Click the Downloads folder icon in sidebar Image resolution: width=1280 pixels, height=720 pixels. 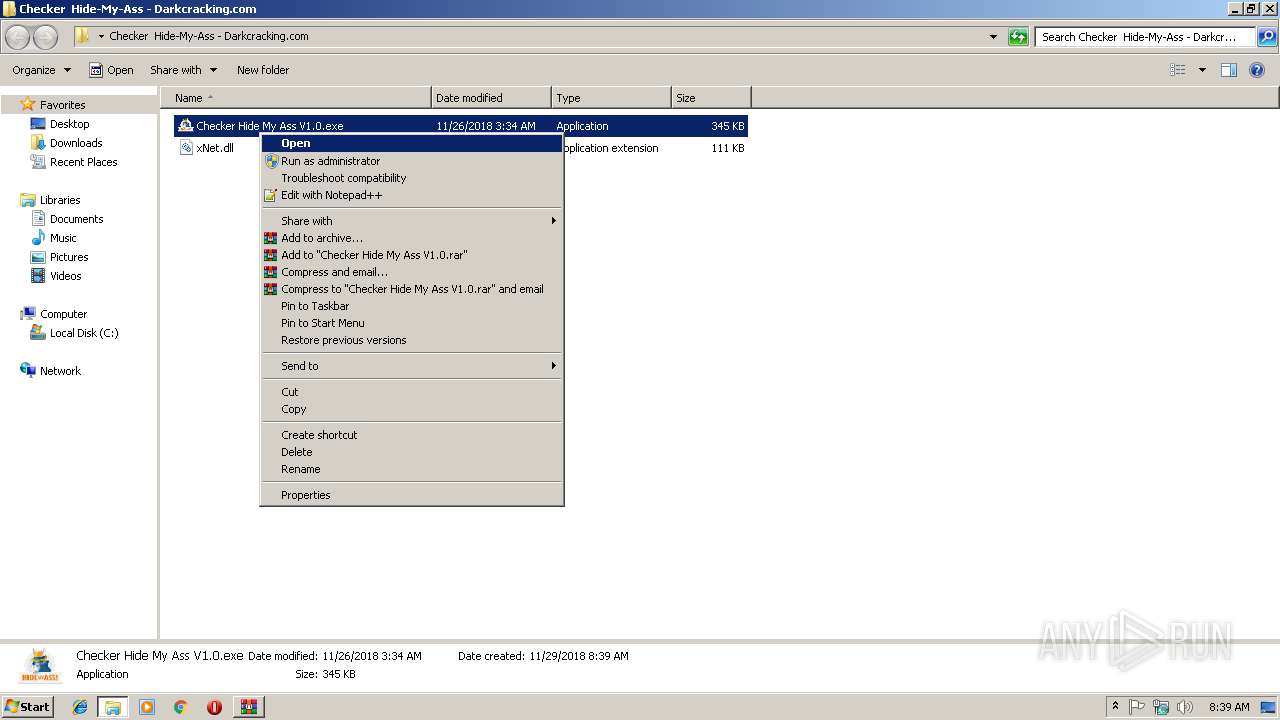pyautogui.click(x=38, y=143)
